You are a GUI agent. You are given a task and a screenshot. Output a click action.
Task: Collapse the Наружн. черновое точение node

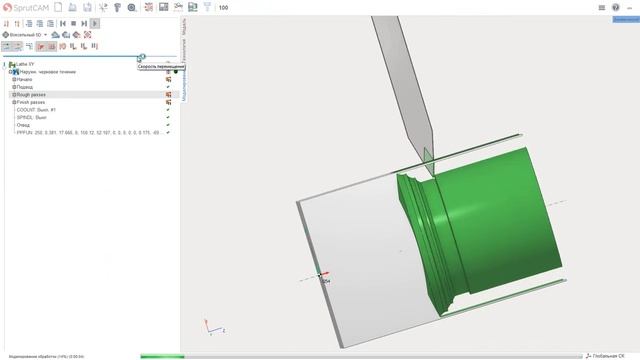[x=11, y=72]
